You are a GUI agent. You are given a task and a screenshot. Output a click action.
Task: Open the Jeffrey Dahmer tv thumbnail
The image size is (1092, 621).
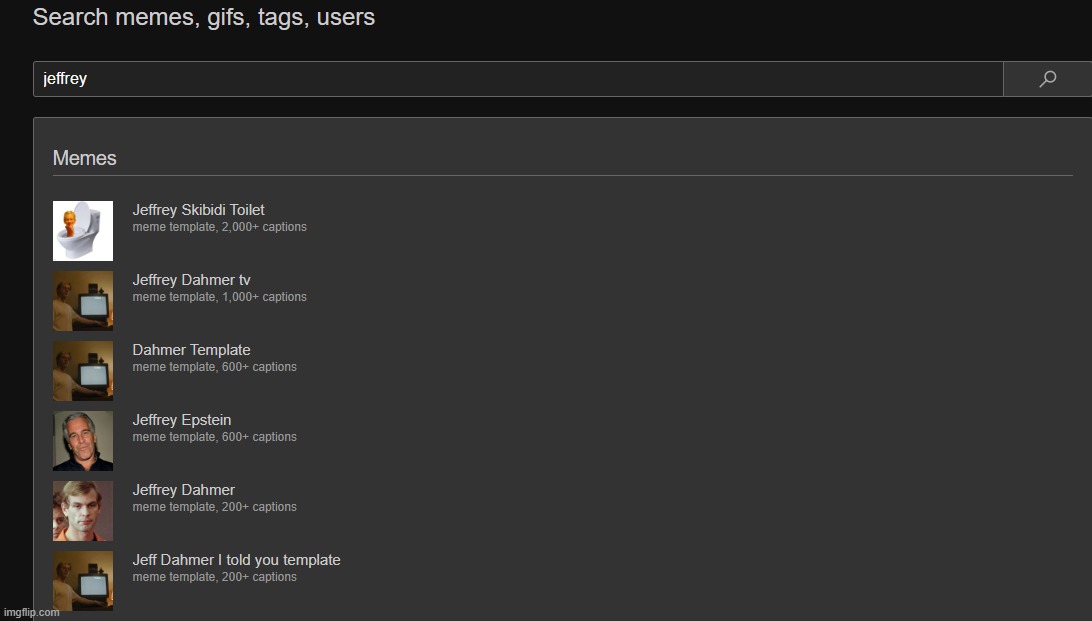(x=83, y=301)
